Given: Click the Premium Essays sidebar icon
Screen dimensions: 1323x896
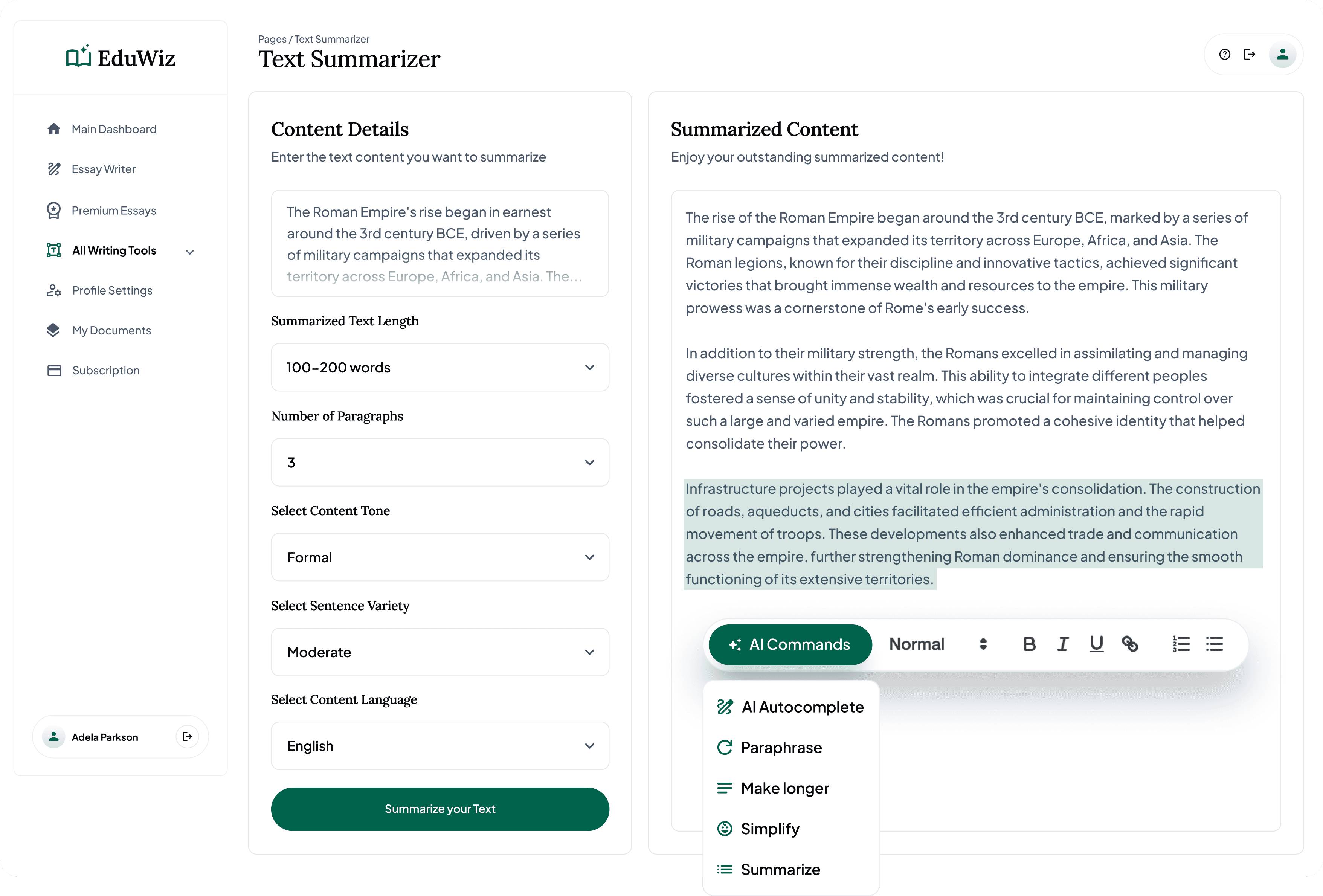Looking at the screenshot, I should pos(54,210).
